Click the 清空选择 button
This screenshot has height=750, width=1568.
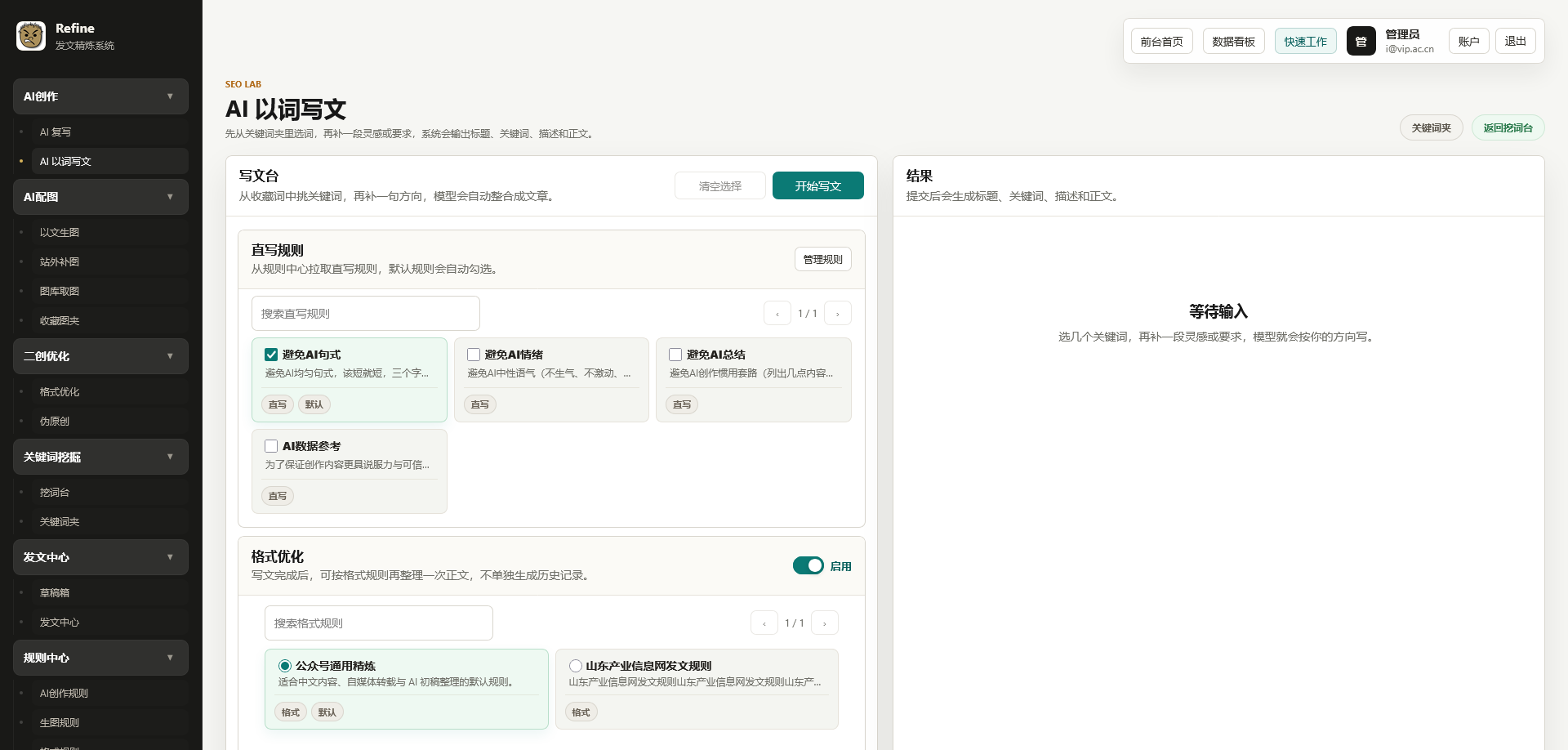coord(720,185)
